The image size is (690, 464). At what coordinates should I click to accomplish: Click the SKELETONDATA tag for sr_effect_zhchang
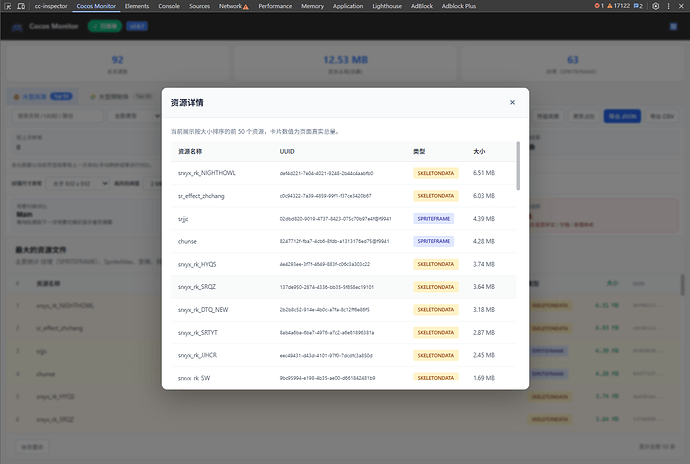(x=436, y=196)
